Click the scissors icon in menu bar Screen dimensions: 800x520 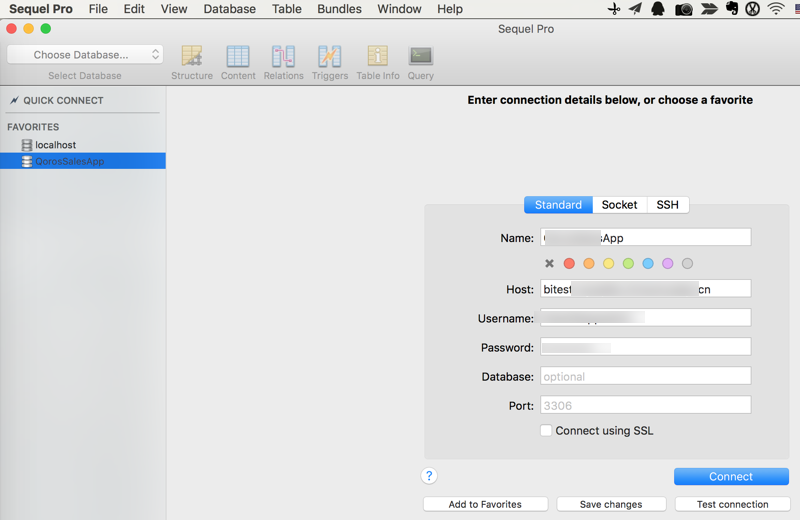coord(614,9)
